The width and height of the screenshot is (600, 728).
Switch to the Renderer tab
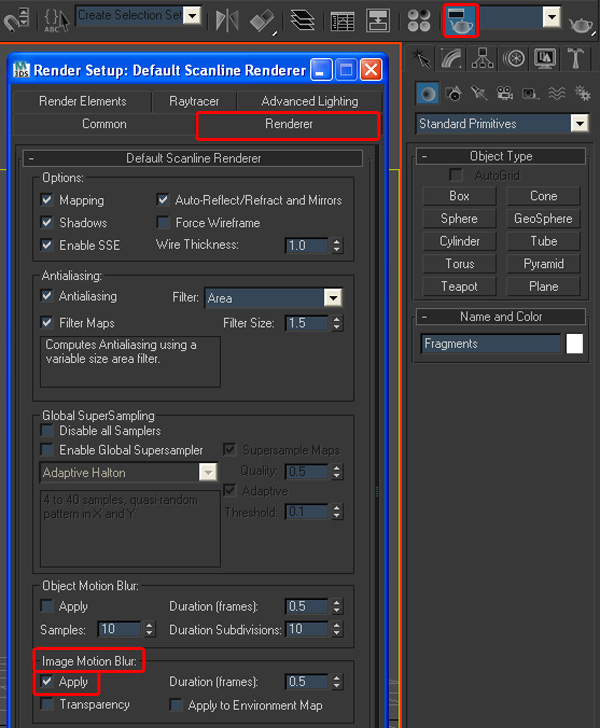(x=288, y=124)
